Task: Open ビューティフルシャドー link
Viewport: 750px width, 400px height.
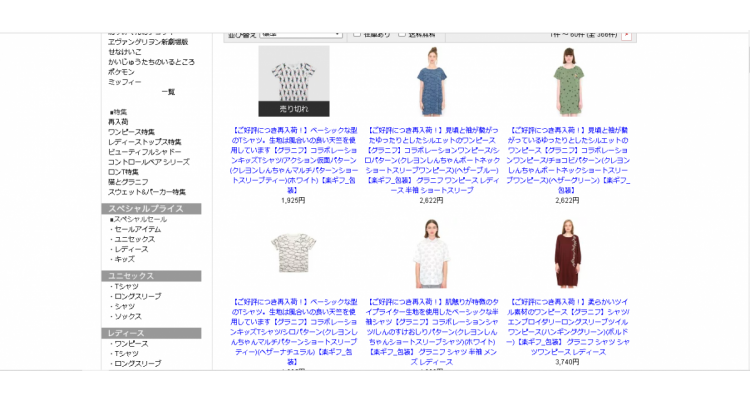Action: (144, 152)
